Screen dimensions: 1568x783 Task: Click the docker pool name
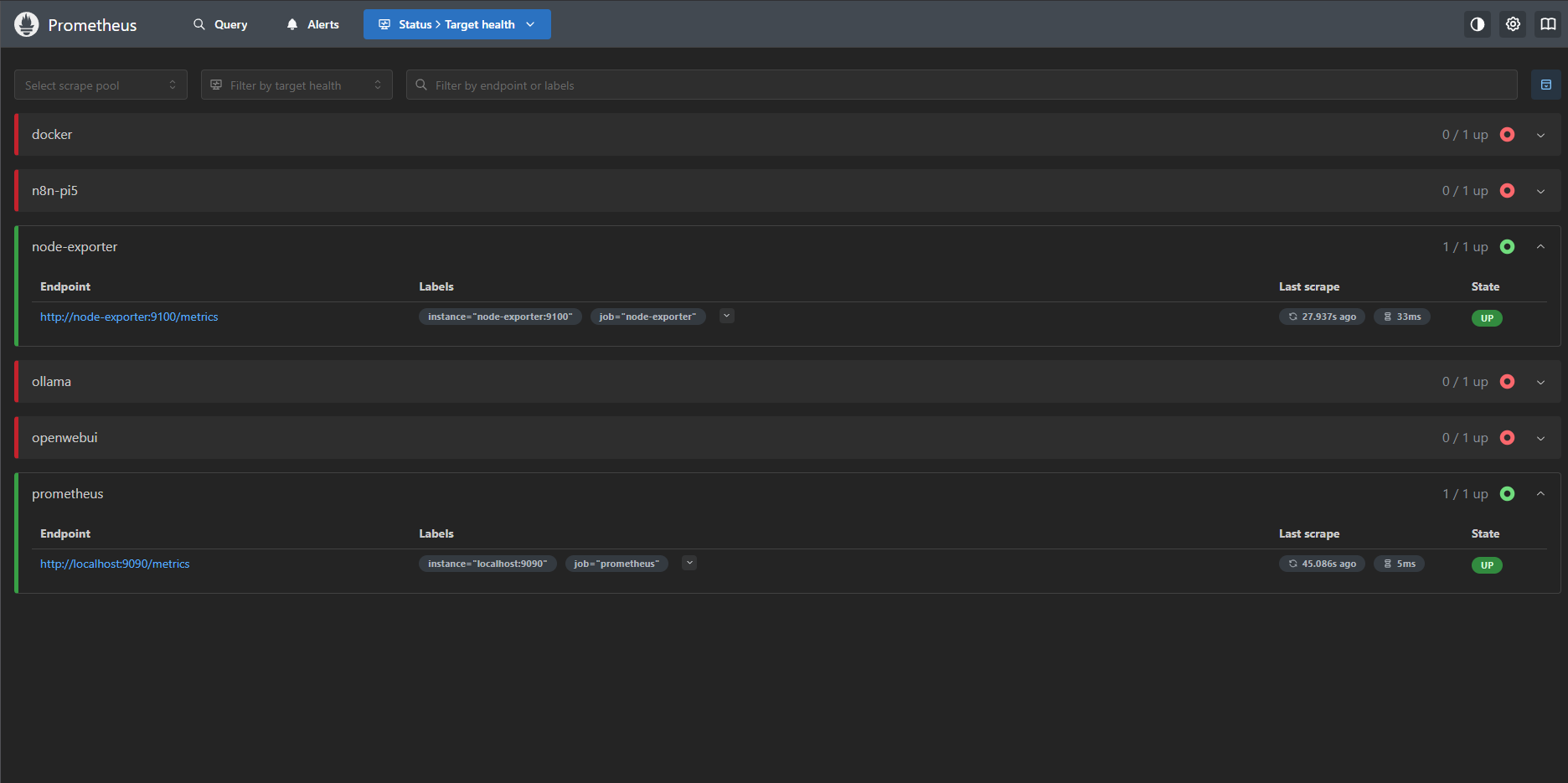tap(52, 134)
